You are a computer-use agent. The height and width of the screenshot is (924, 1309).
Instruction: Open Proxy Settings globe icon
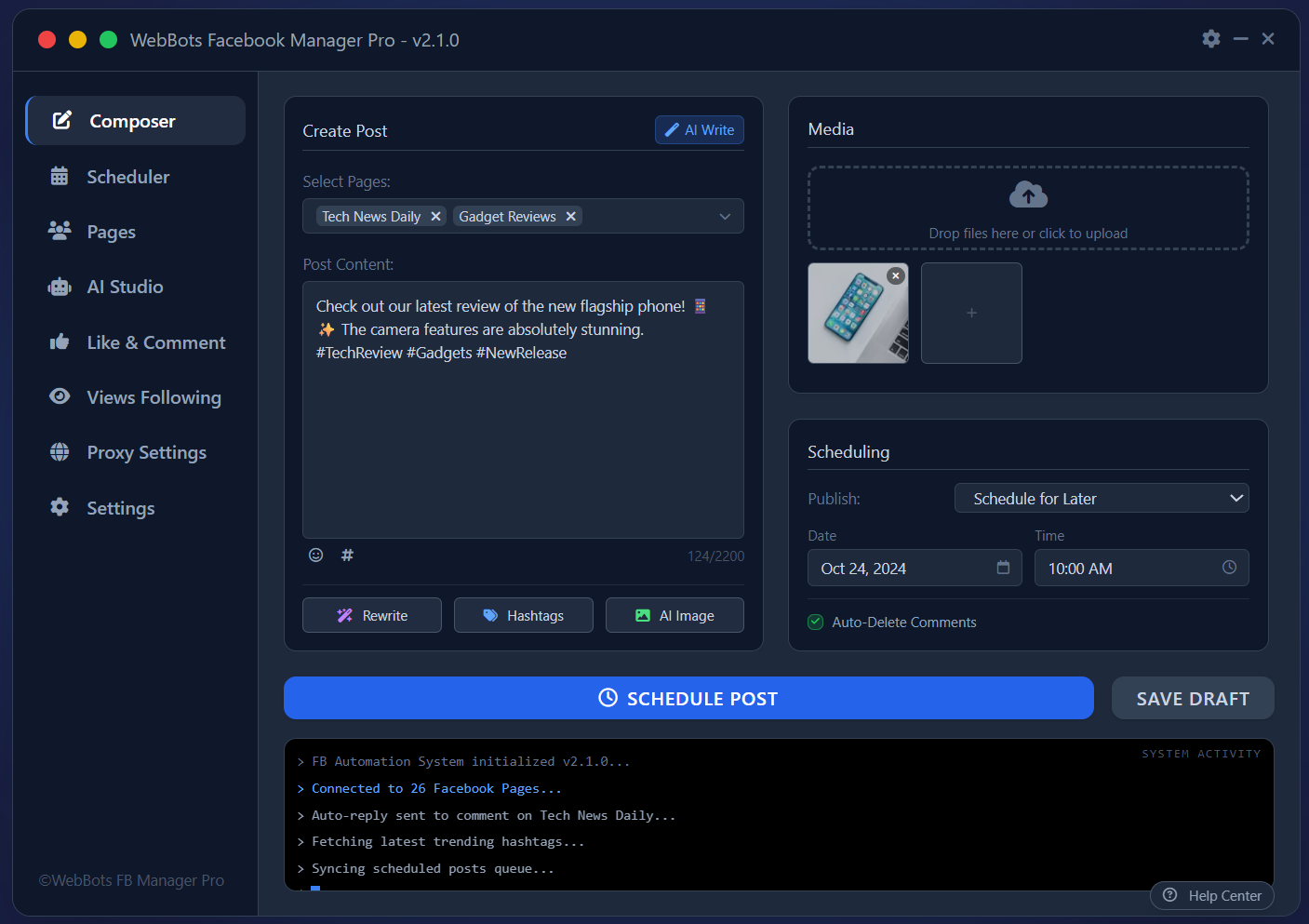pos(59,452)
